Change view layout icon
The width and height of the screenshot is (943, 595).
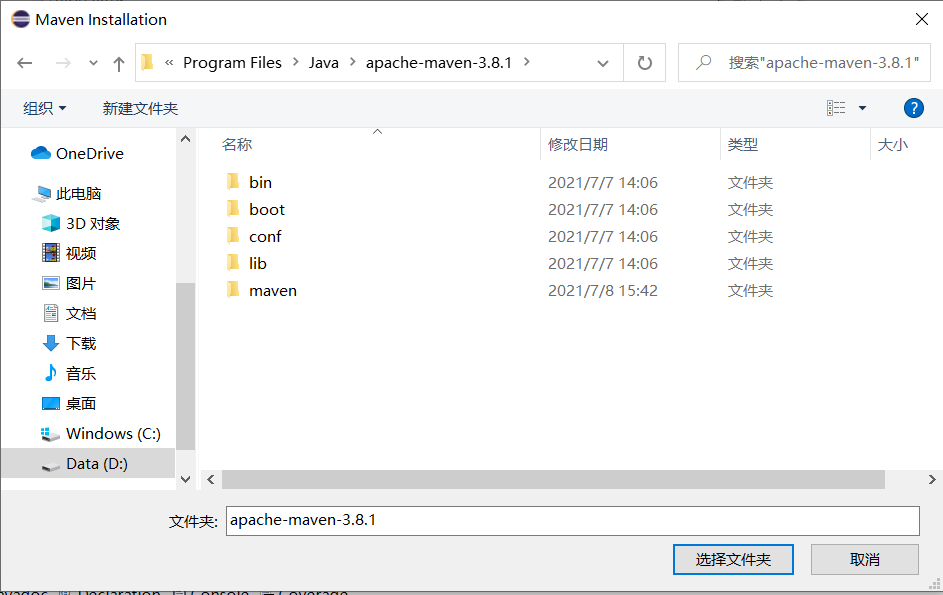pos(836,108)
